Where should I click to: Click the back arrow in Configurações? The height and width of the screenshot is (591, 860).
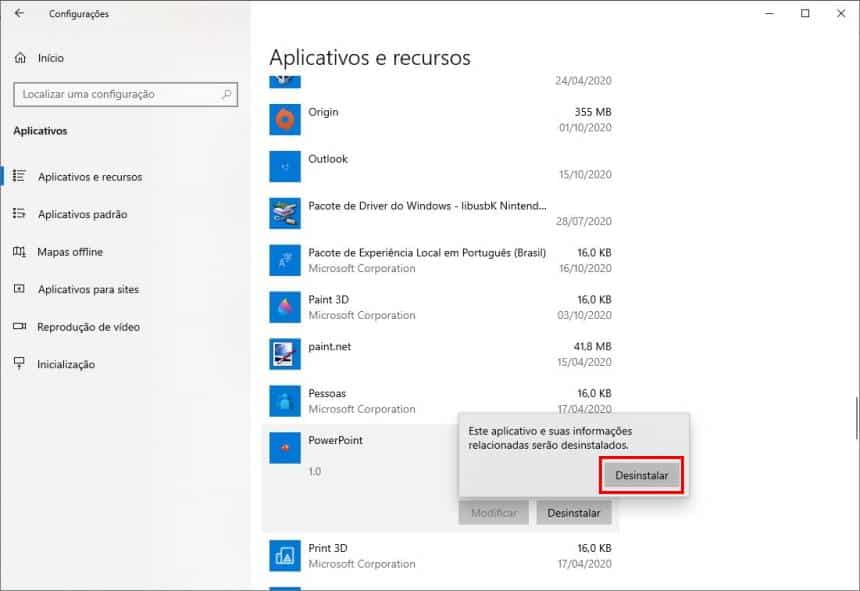tap(19, 13)
